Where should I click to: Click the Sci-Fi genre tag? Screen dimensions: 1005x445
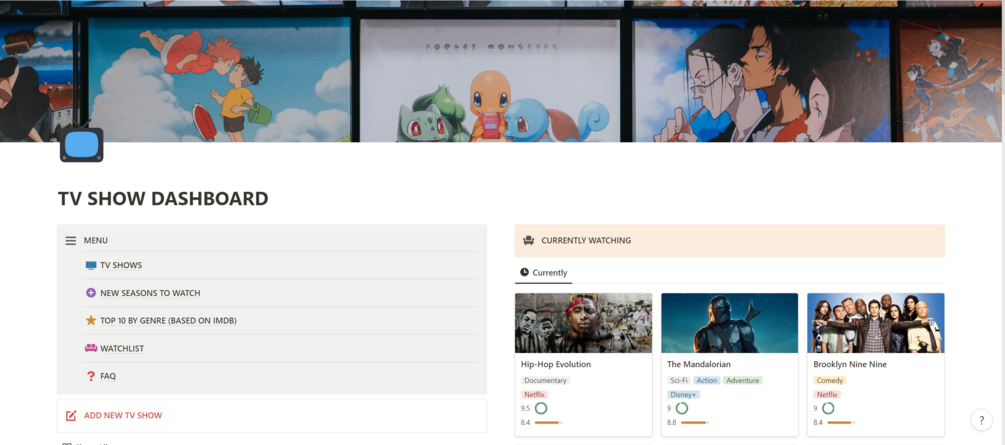pyautogui.click(x=679, y=380)
